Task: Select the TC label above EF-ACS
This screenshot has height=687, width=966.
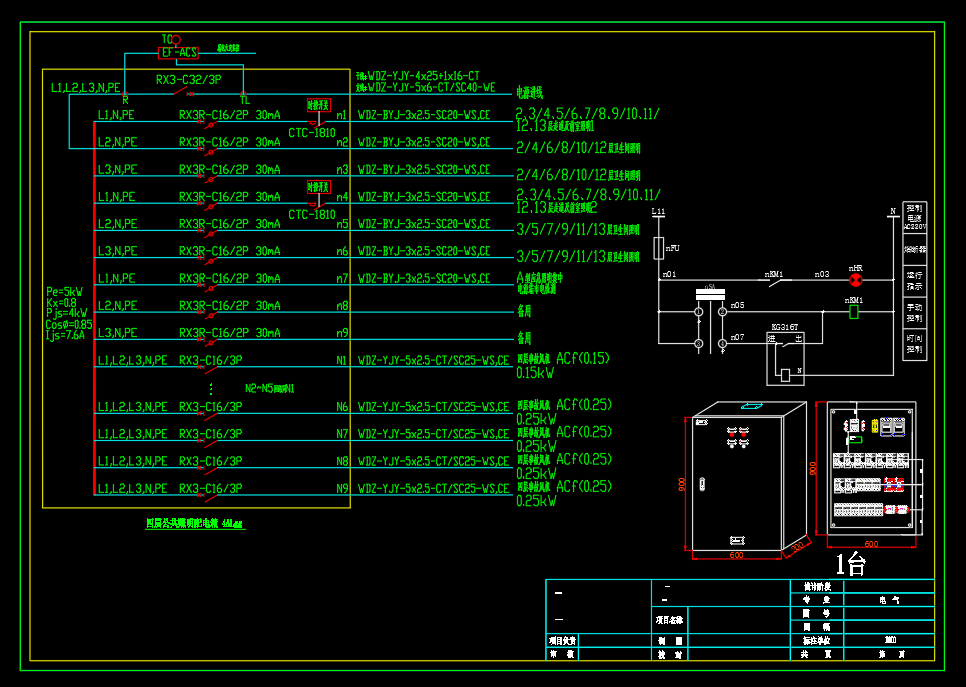Action: 166,39
